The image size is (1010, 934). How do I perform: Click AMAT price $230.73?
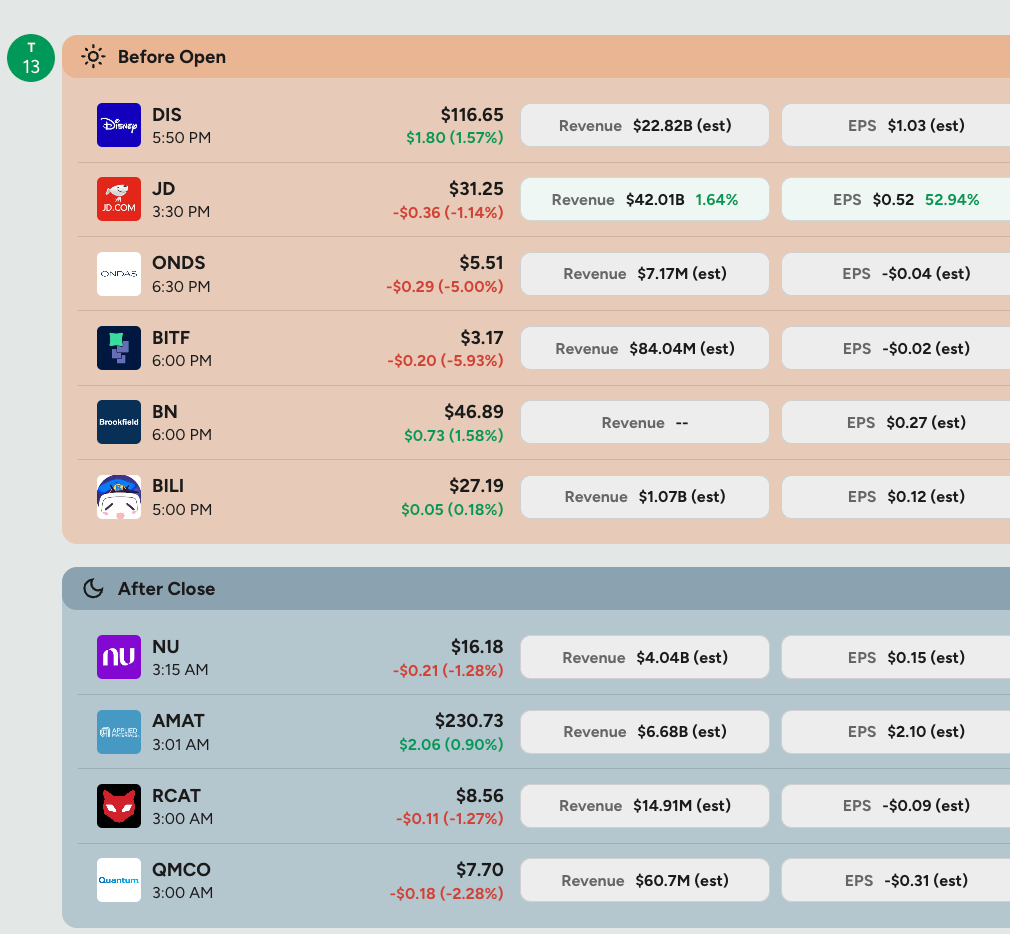tap(469, 721)
